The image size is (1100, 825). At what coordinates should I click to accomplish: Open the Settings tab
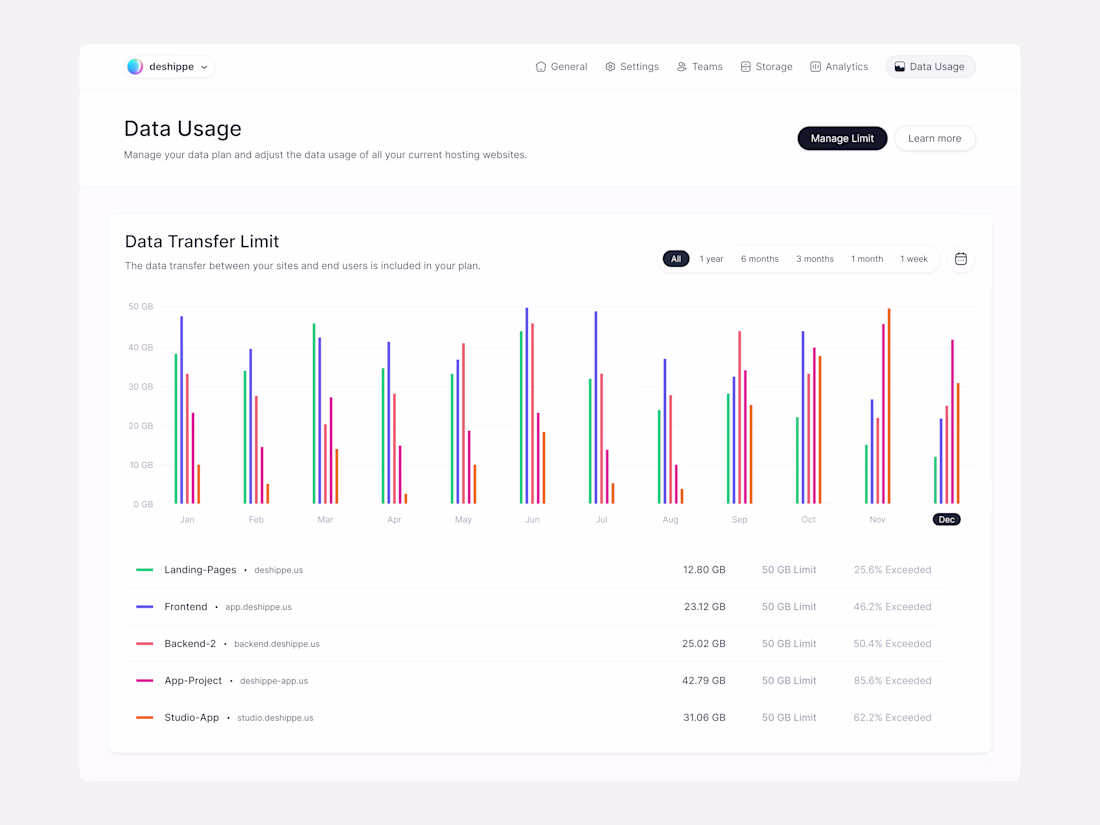(632, 67)
